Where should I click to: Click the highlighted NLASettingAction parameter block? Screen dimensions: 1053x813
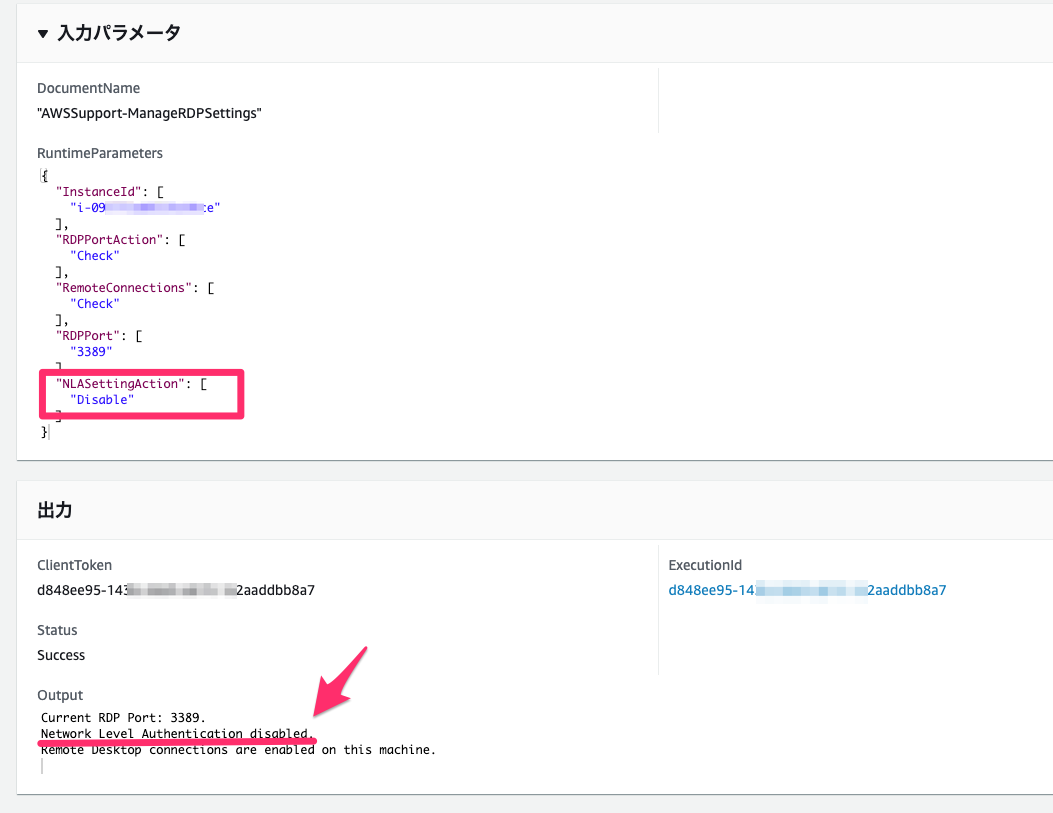tap(141, 393)
